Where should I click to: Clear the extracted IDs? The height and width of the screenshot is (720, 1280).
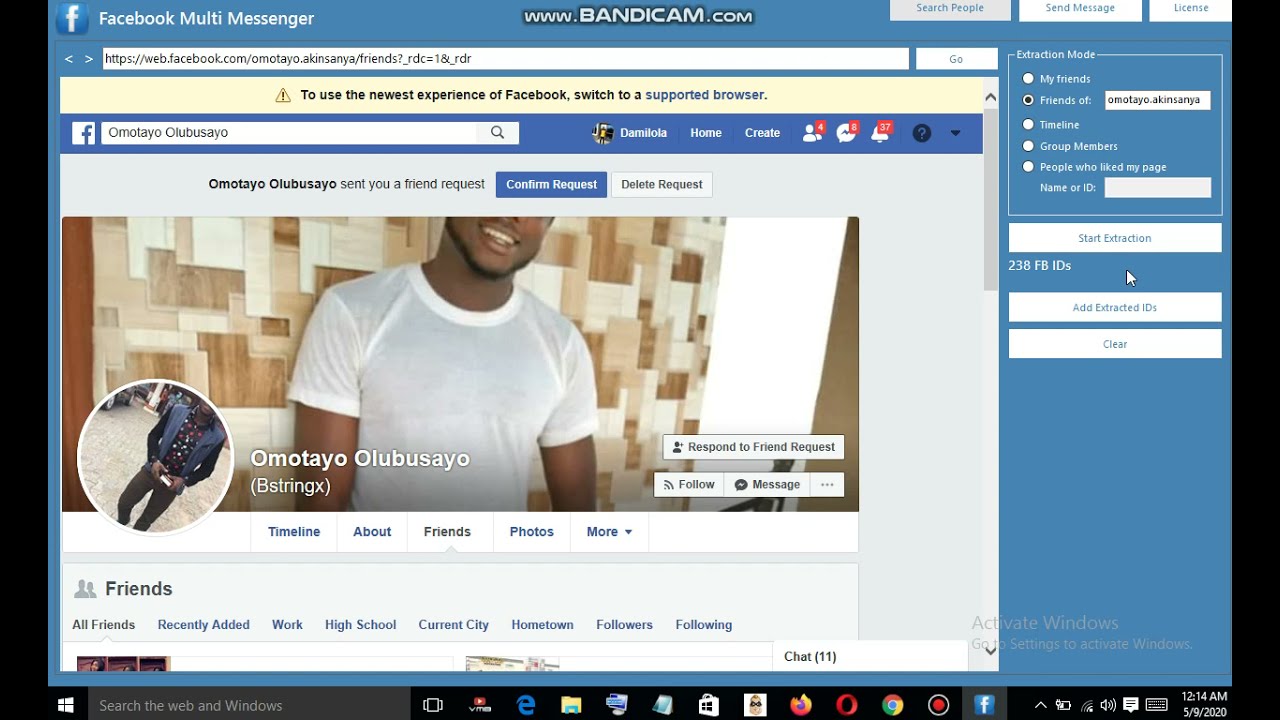[x=1115, y=344]
